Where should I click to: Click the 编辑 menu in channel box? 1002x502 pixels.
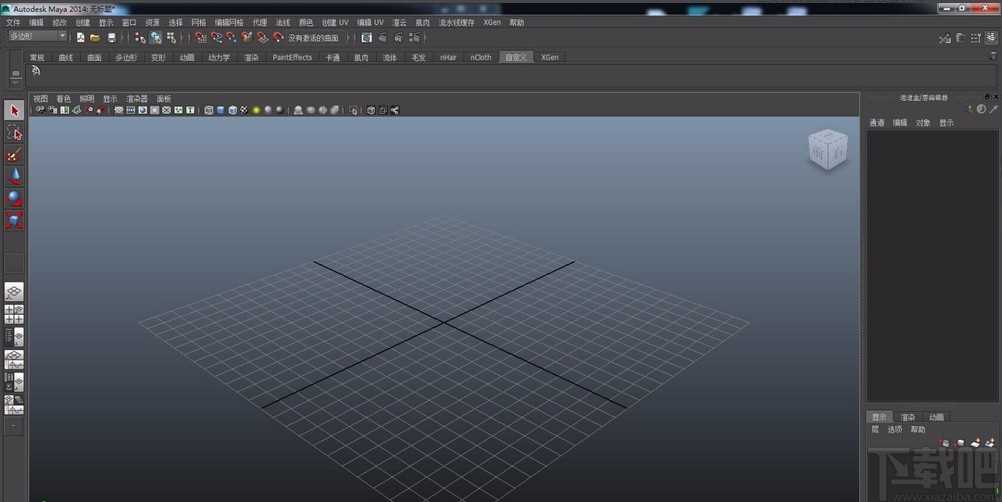(900, 123)
